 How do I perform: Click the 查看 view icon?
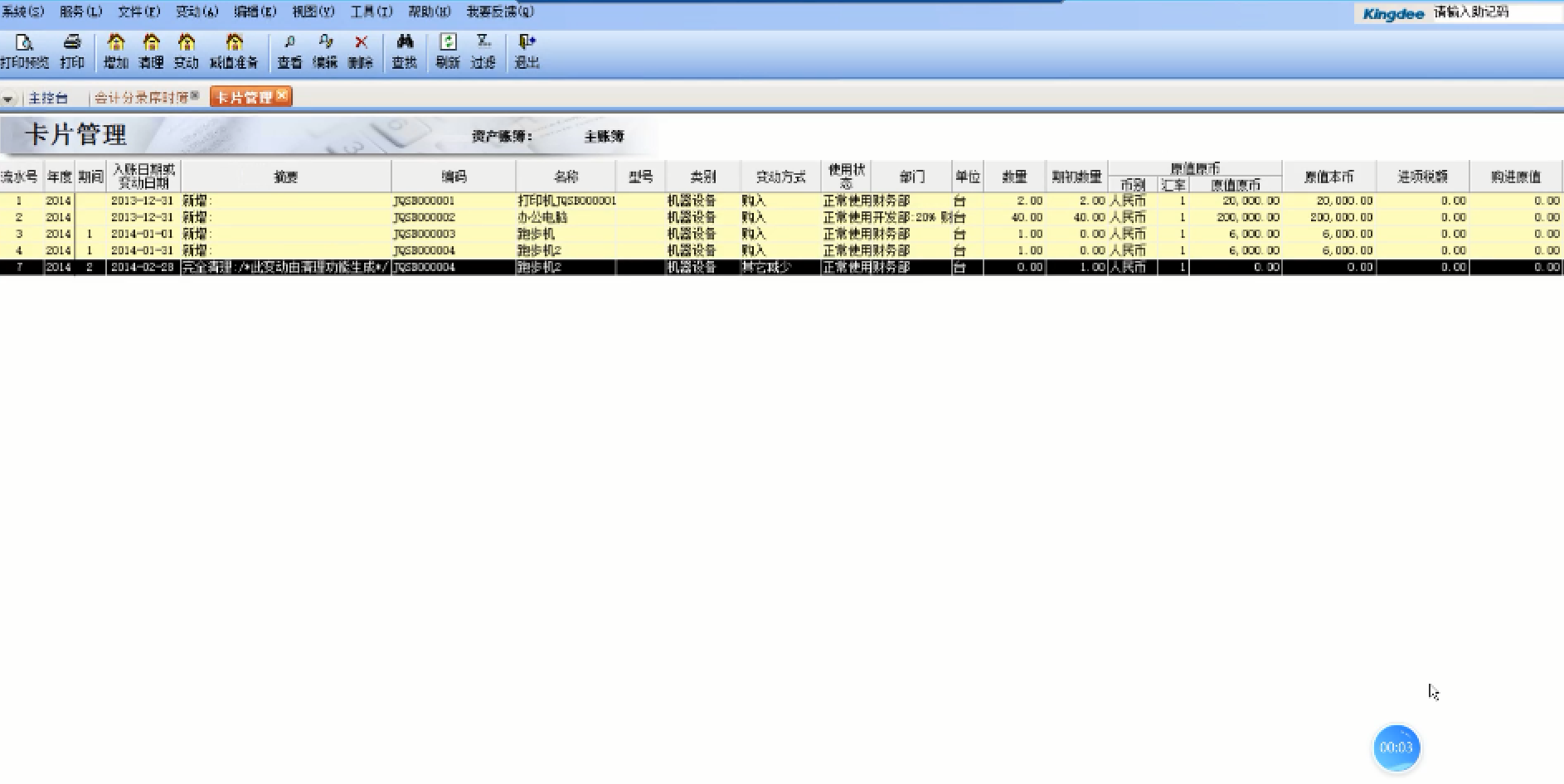coord(289,51)
